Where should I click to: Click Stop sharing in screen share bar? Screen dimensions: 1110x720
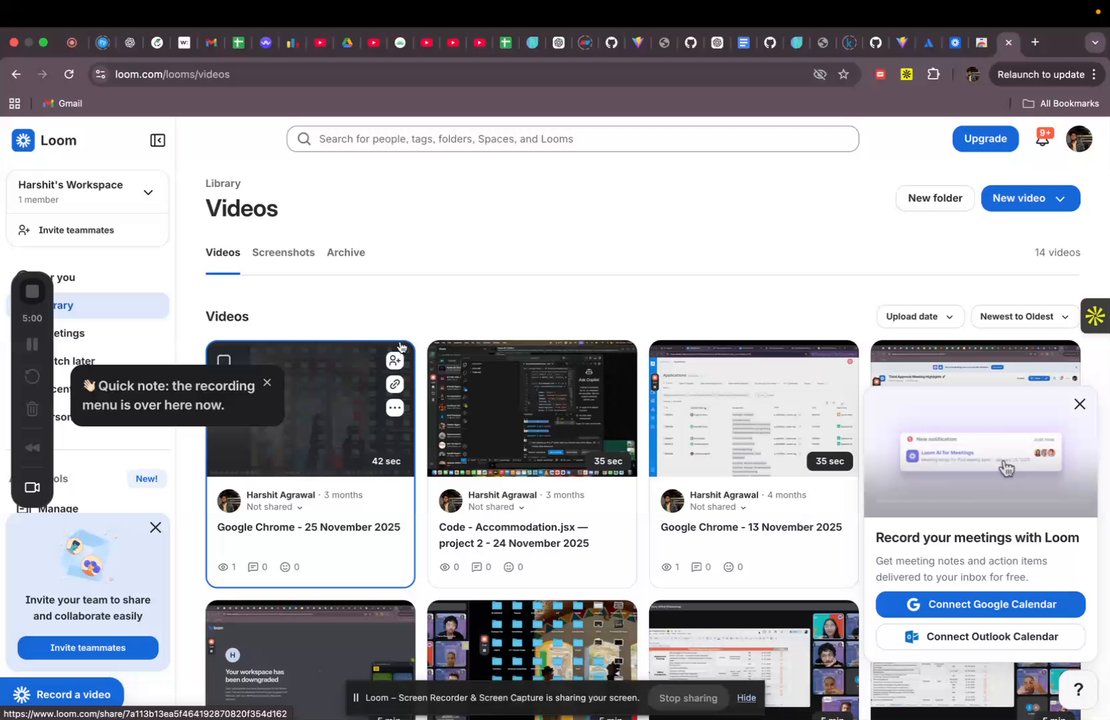688,698
